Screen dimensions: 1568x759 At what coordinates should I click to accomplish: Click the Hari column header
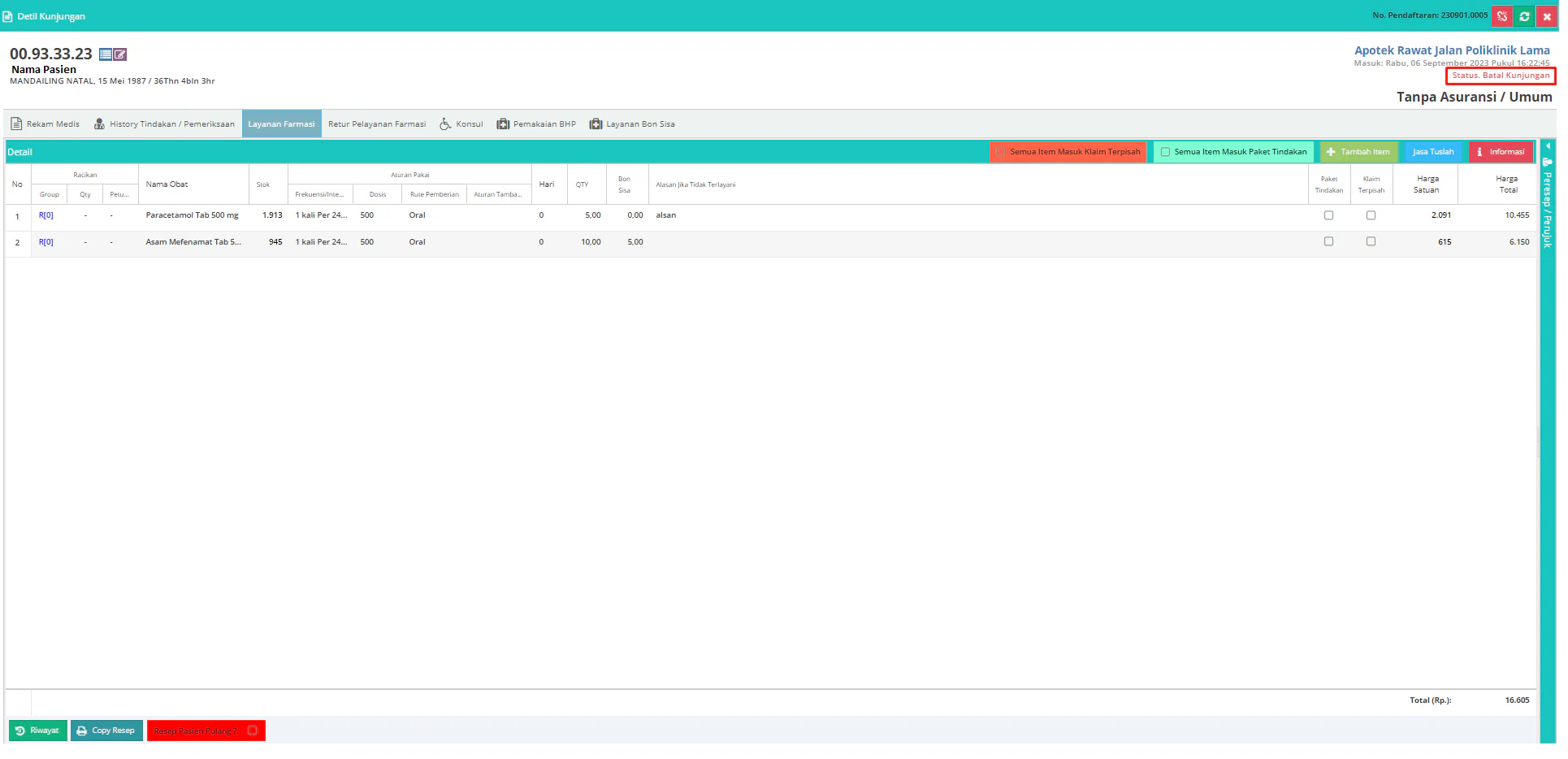pyautogui.click(x=549, y=184)
